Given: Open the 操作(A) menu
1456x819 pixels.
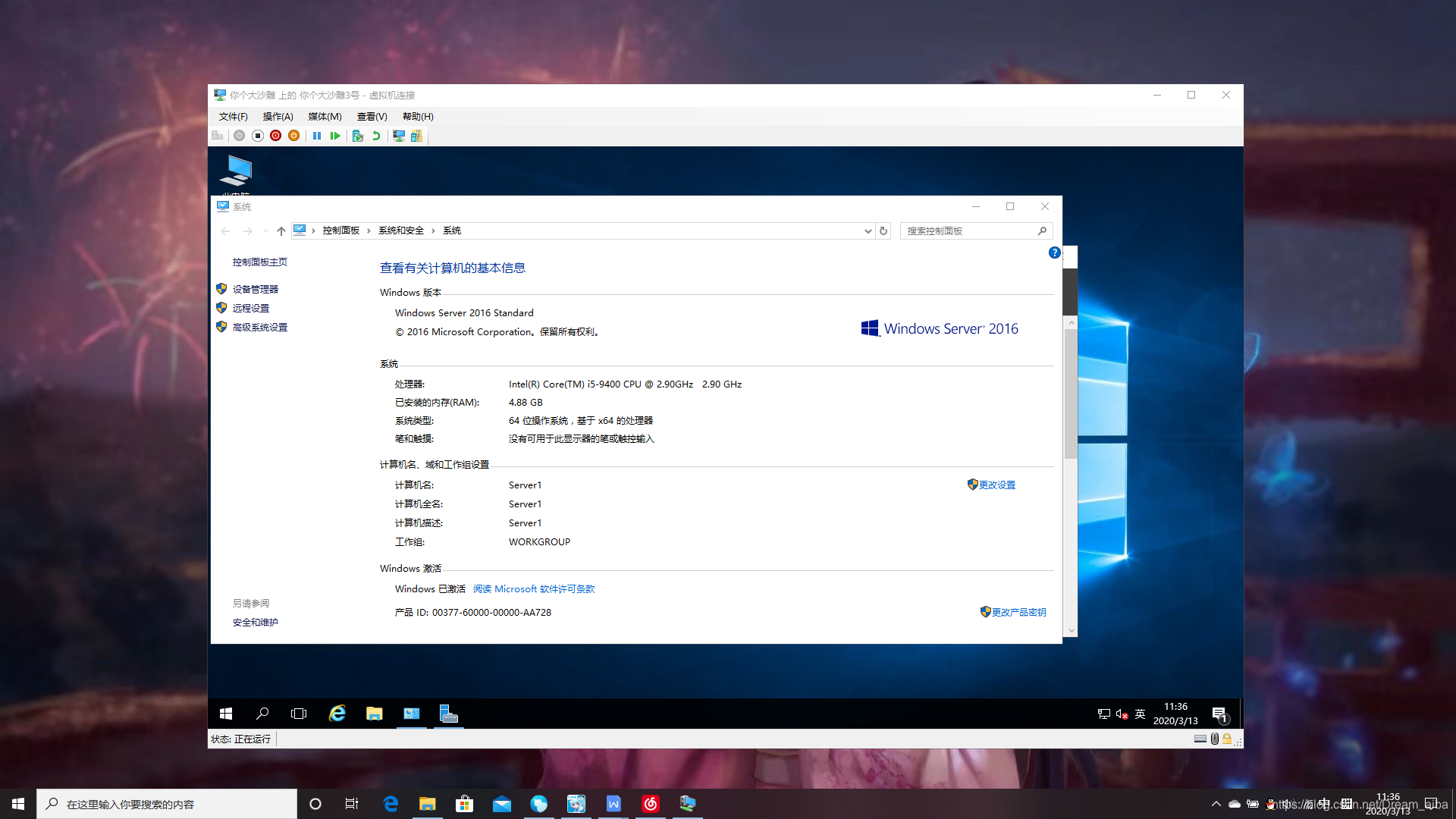Looking at the screenshot, I should [x=278, y=116].
